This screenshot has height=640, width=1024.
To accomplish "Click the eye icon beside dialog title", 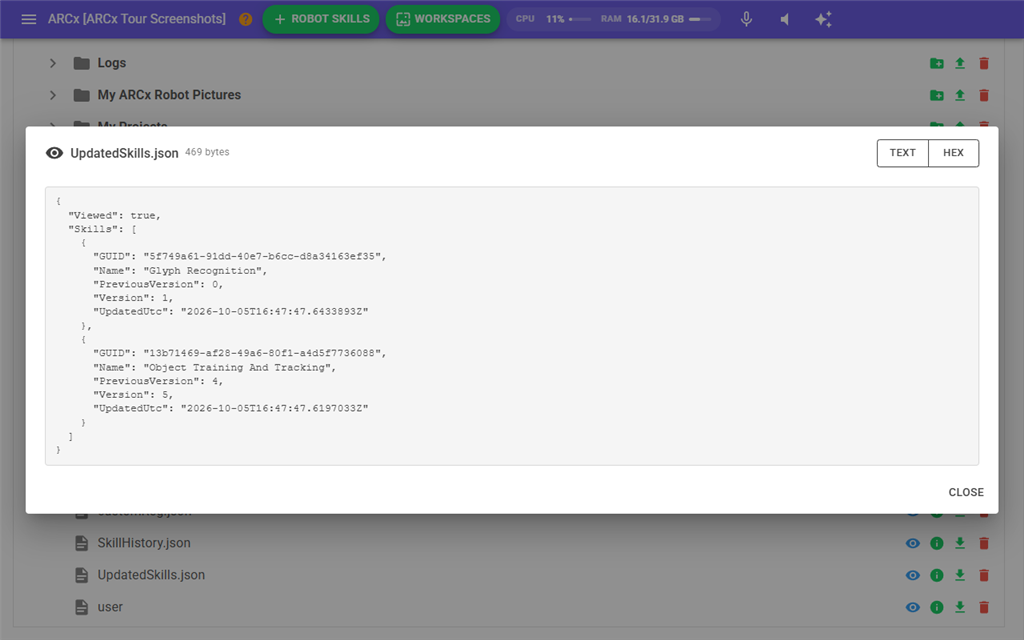I will coord(54,153).
